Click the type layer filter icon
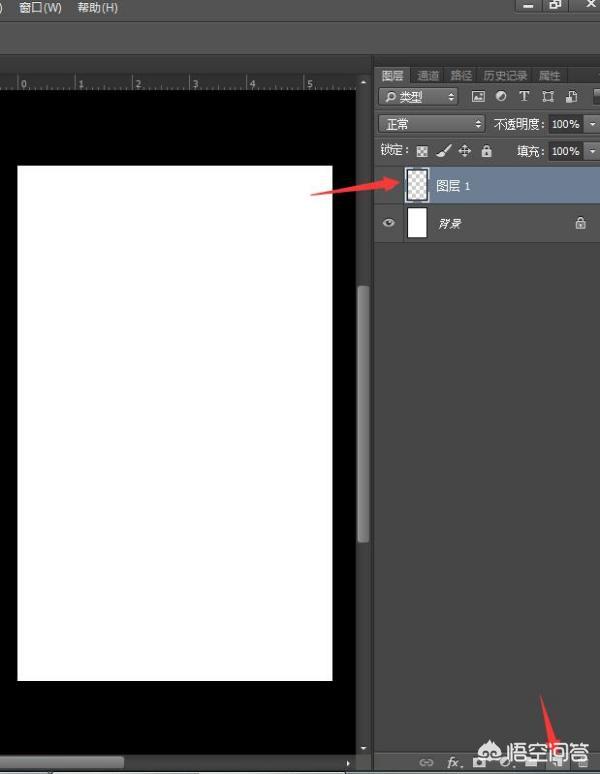600x774 pixels. click(524, 97)
